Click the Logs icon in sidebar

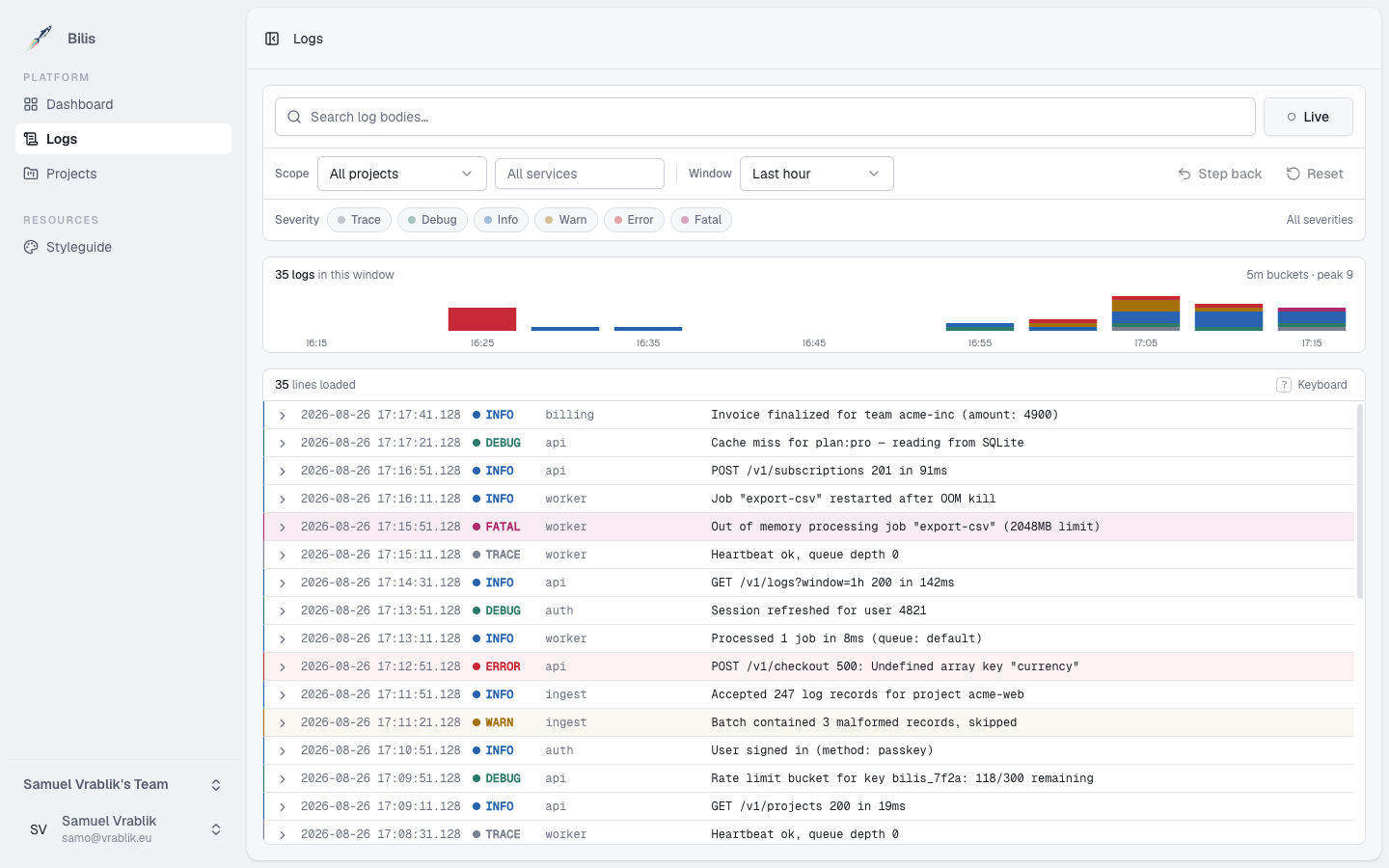31,139
